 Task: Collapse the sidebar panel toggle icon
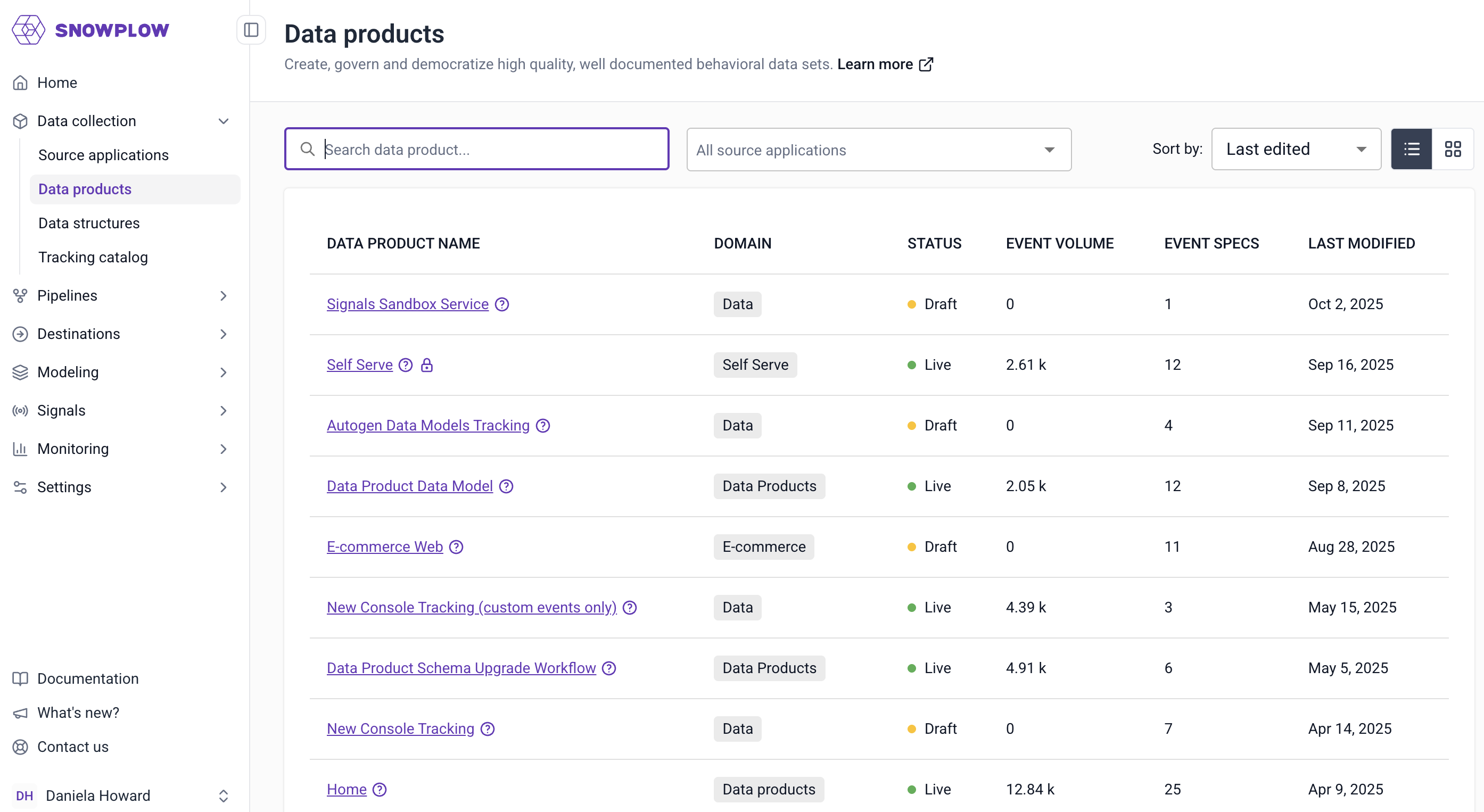point(251,30)
